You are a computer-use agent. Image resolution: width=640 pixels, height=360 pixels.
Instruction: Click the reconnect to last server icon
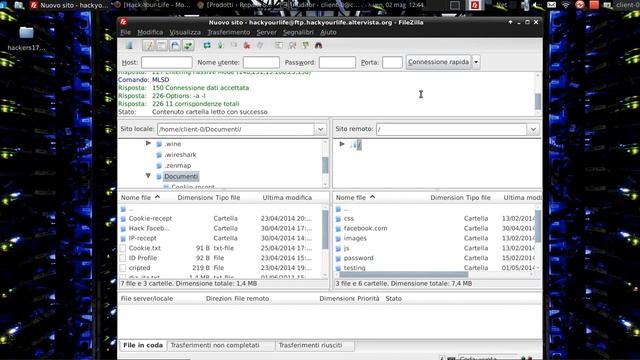(260, 45)
